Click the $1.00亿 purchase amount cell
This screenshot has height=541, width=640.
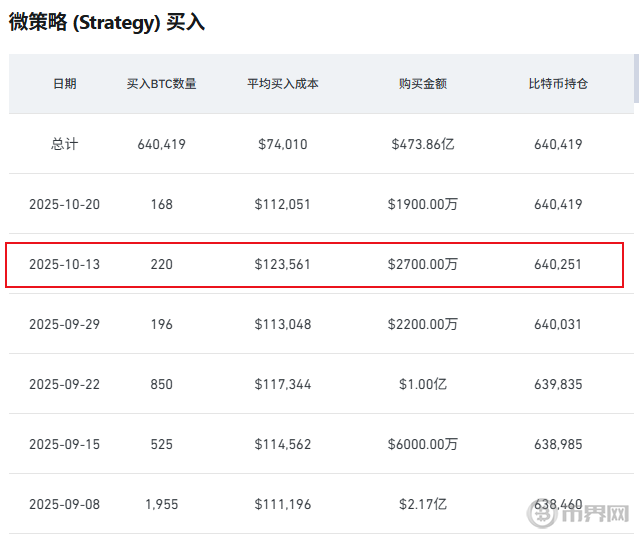423,384
